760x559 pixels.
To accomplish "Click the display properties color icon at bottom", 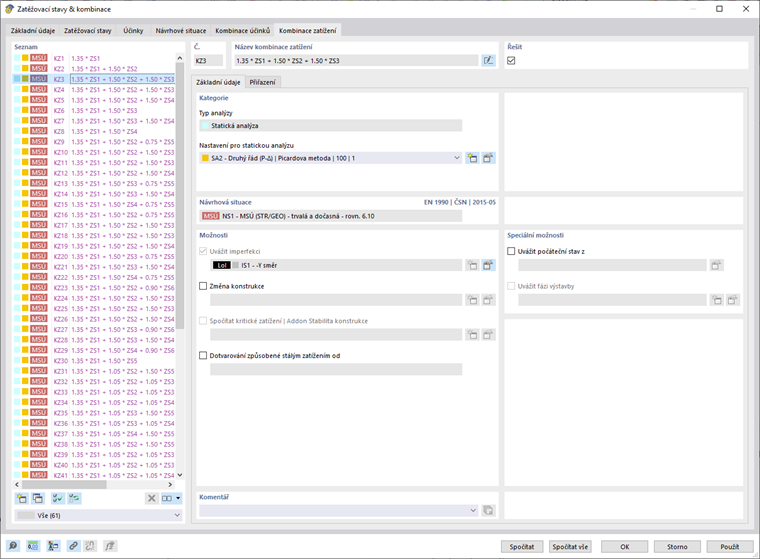I will 53,546.
